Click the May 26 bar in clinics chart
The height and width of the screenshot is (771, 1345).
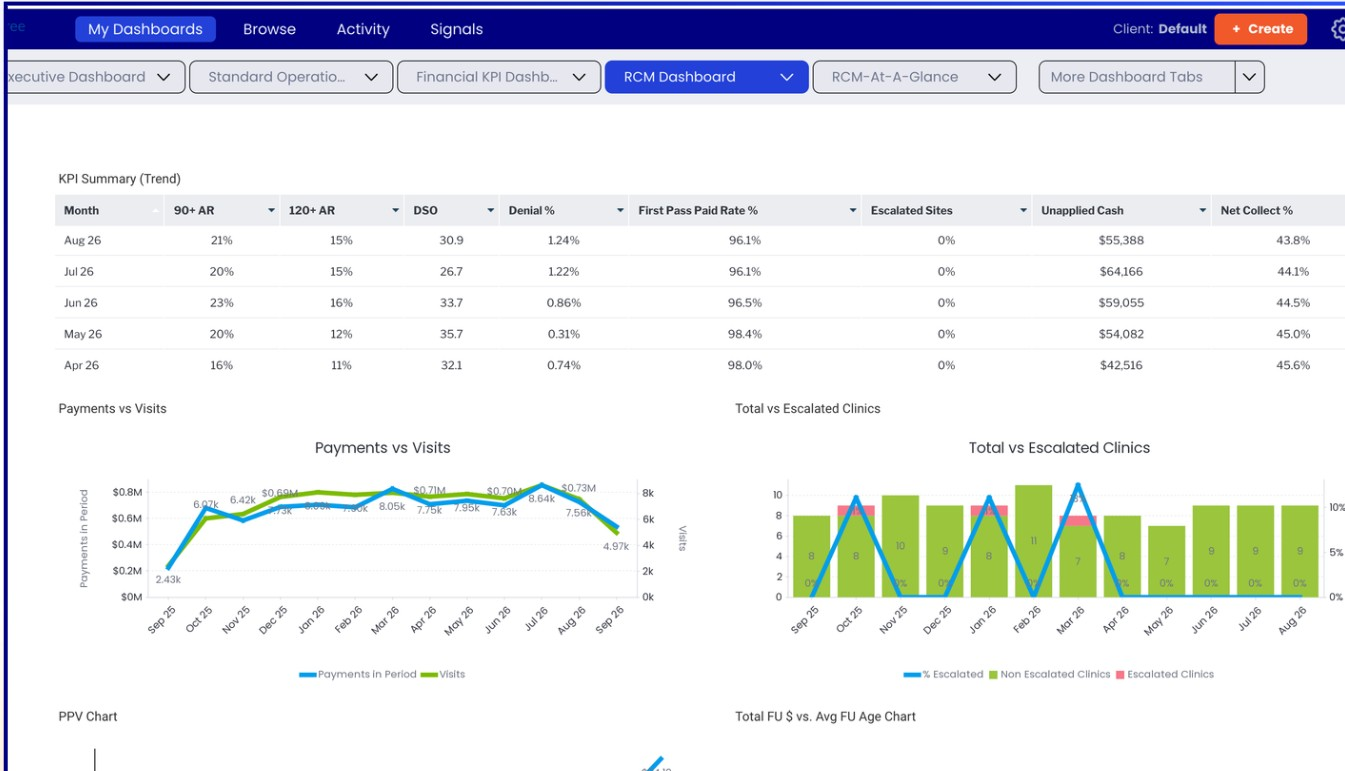pos(1166,561)
